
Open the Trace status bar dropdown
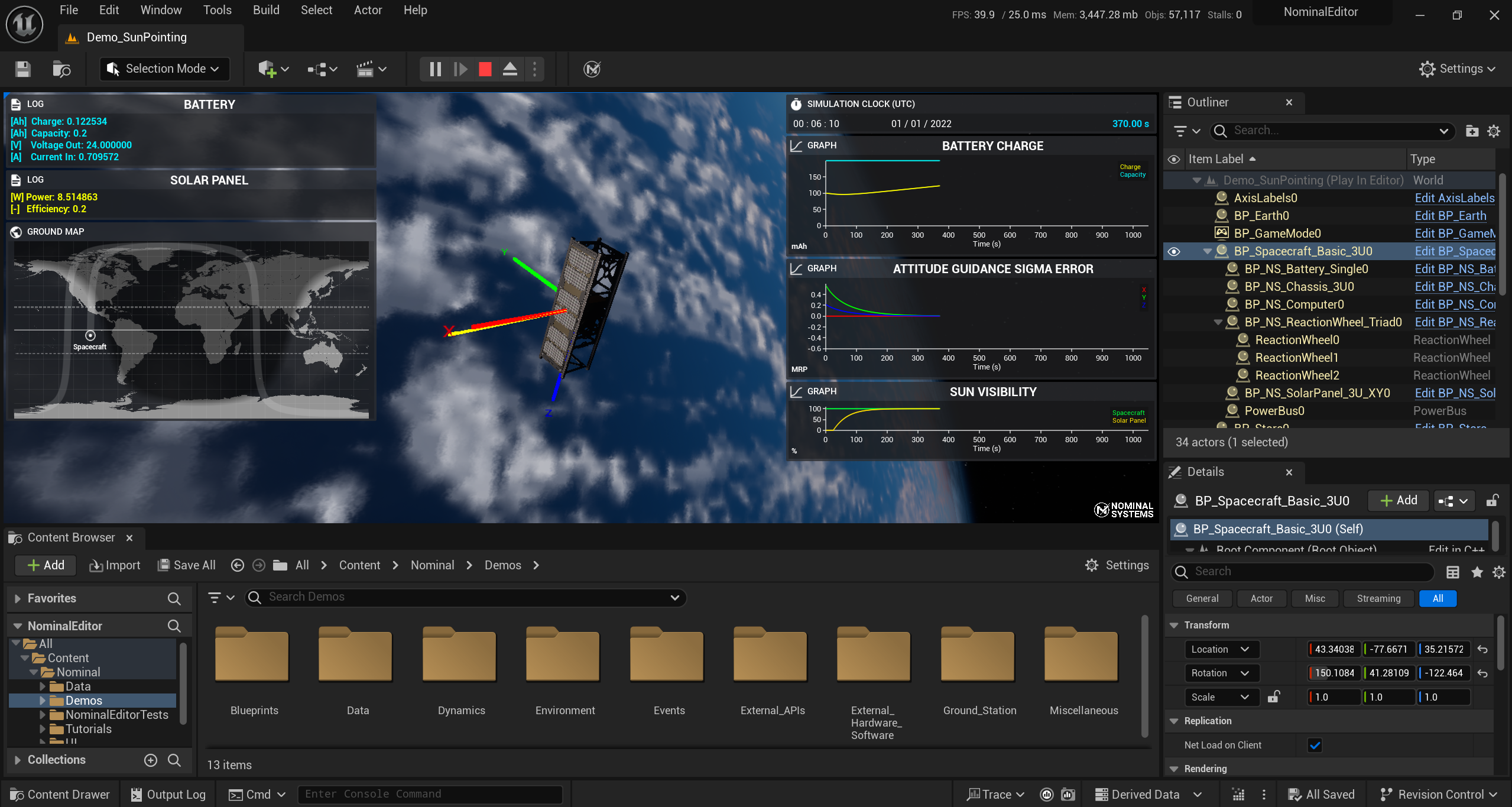996,795
